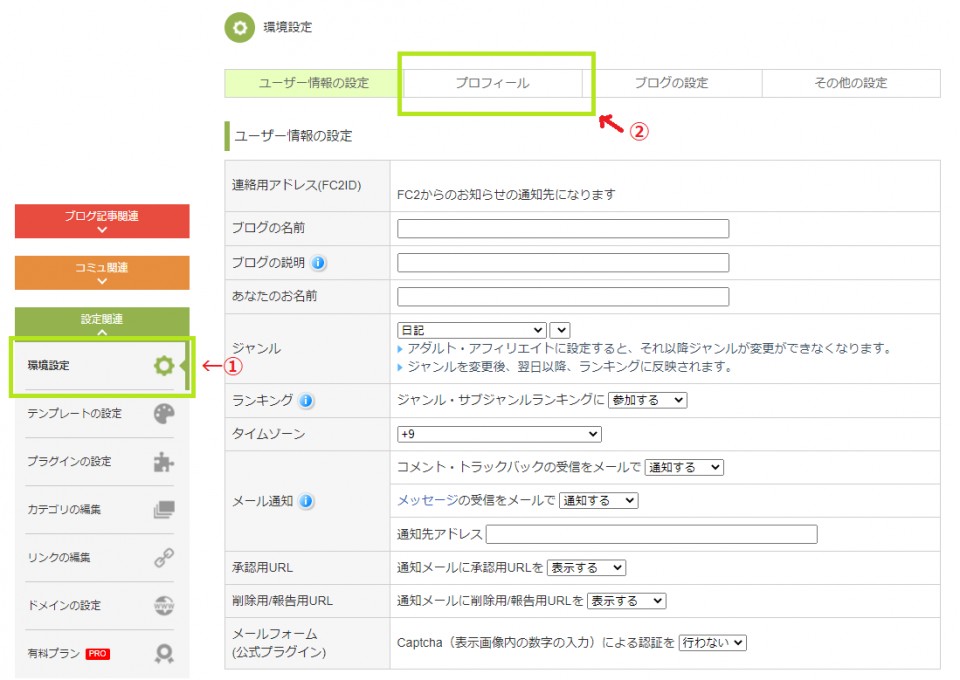The image size is (960, 680).
Task: Open the ランキング 参加する dropdown
Action: [647, 400]
